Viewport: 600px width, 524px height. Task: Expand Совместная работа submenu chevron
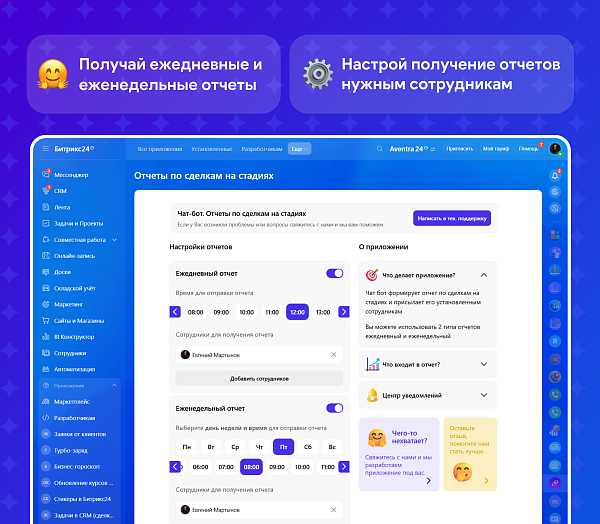click(114, 240)
